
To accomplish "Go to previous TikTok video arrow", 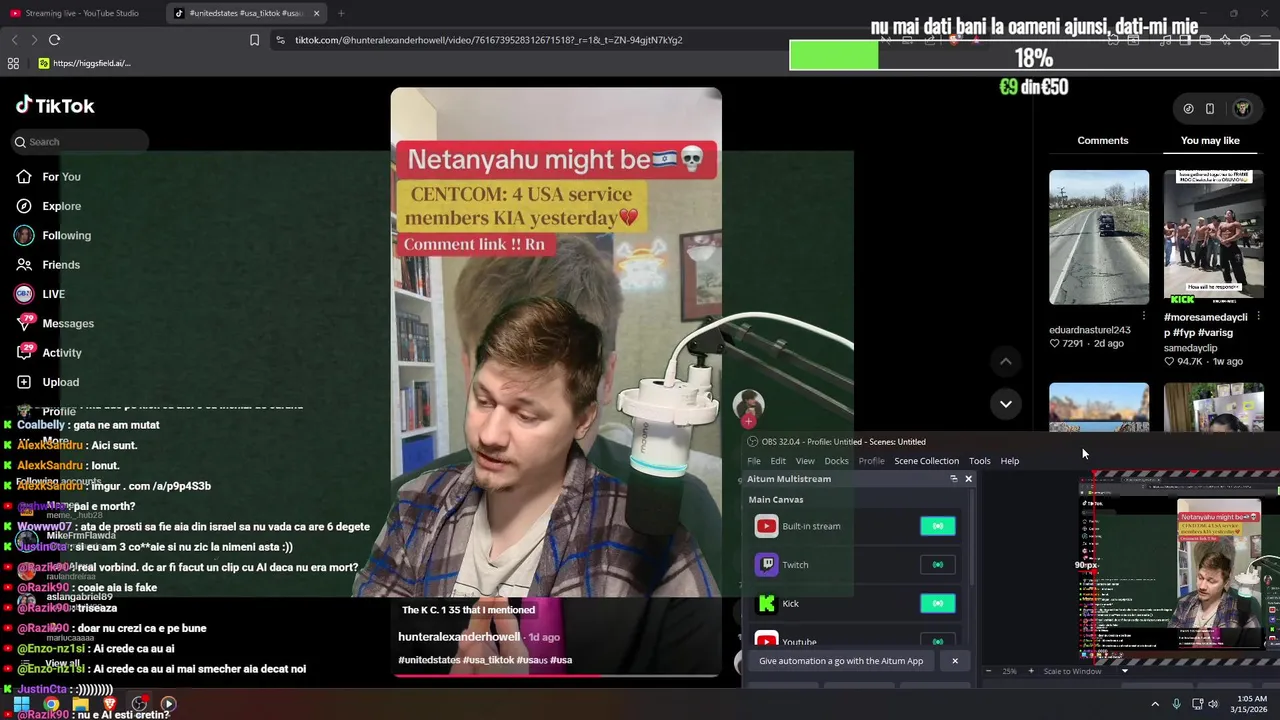I will point(1006,361).
